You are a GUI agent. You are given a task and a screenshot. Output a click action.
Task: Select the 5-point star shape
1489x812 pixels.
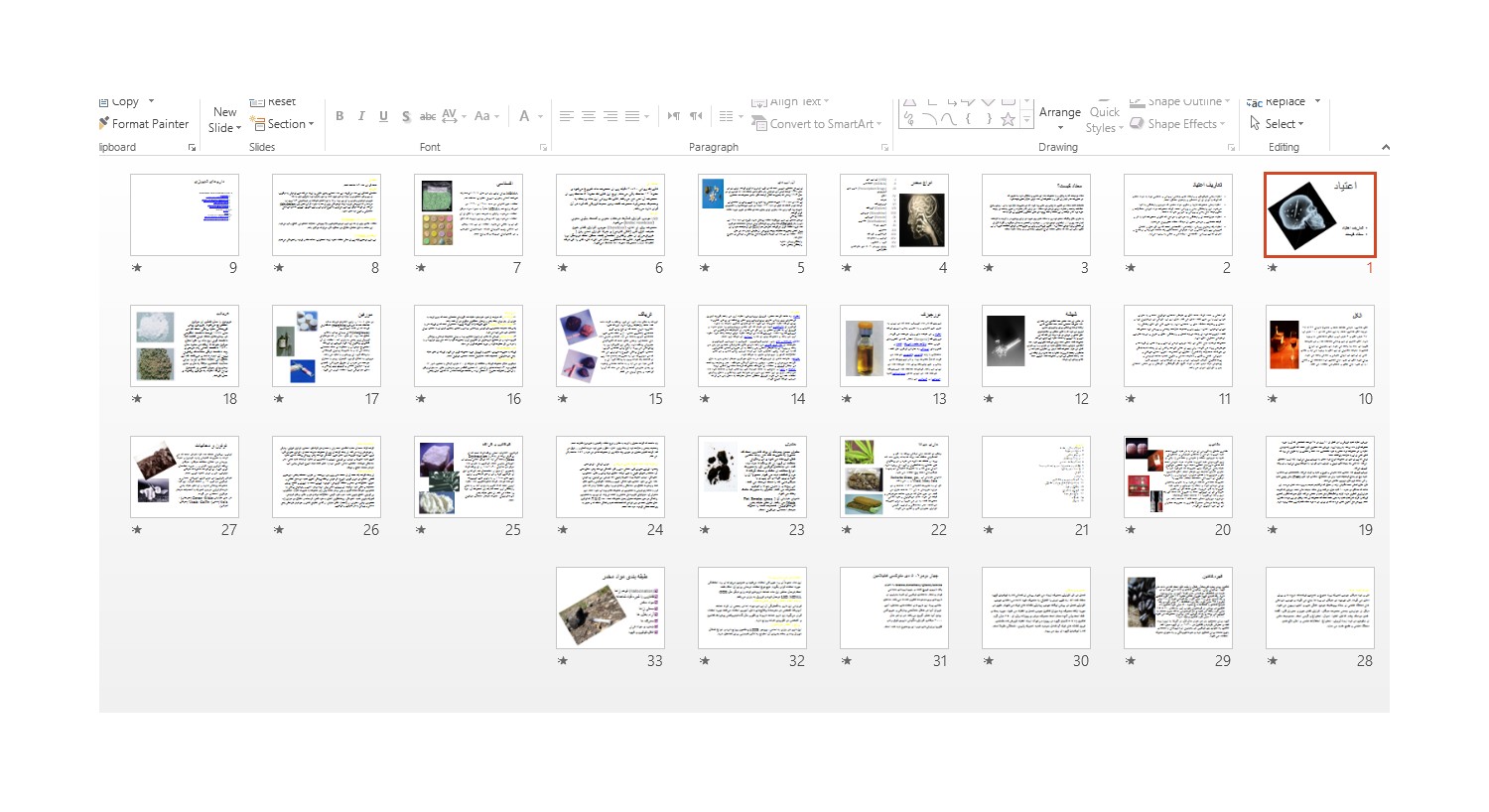click(x=1008, y=119)
